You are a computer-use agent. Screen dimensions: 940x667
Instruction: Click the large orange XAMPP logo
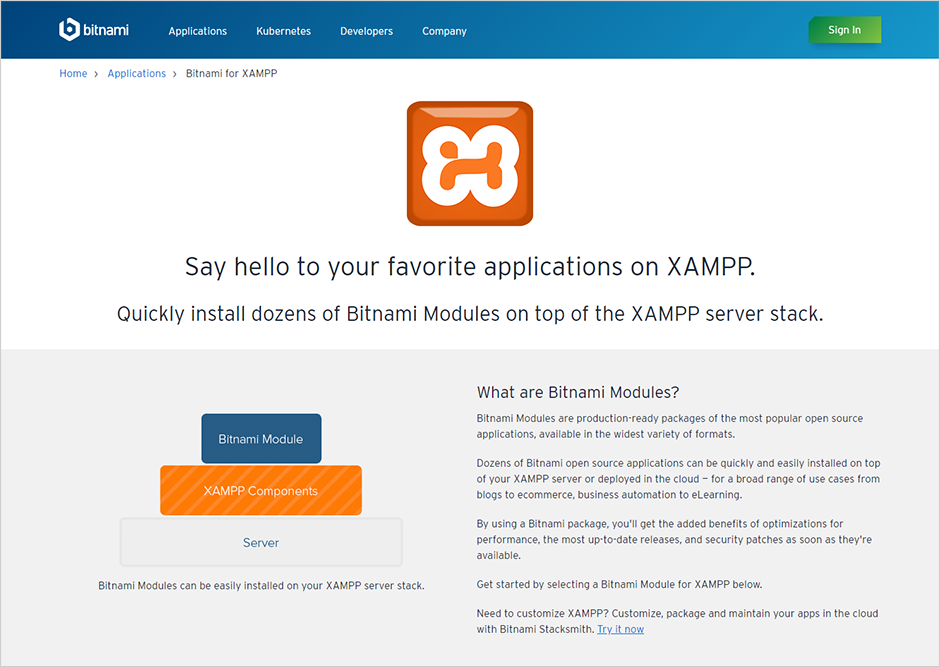(x=469, y=163)
